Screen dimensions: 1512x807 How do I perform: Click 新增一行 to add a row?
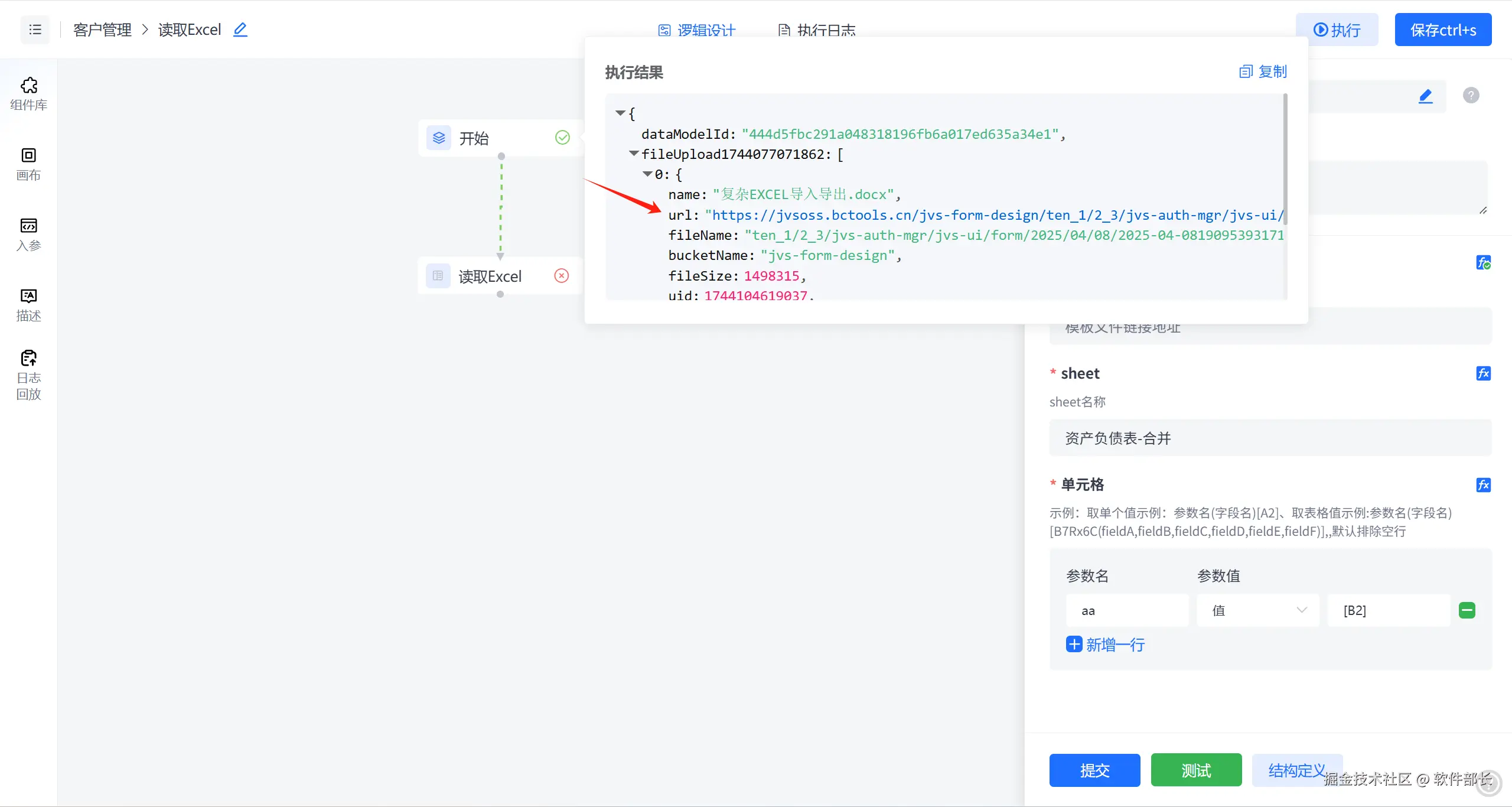[x=1106, y=645]
